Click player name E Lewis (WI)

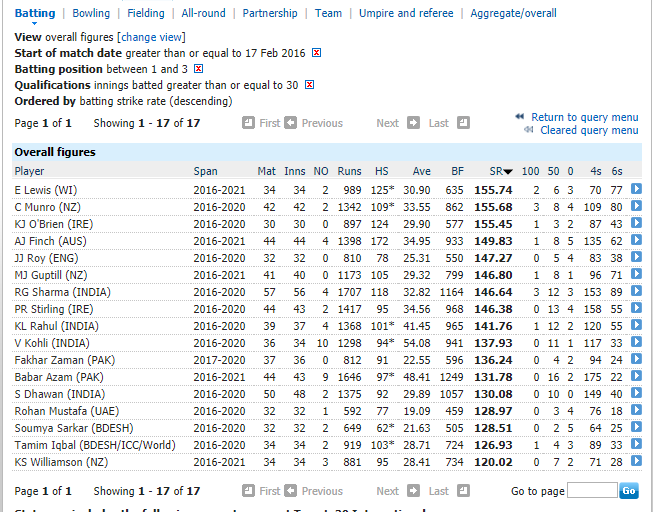click(x=46, y=190)
